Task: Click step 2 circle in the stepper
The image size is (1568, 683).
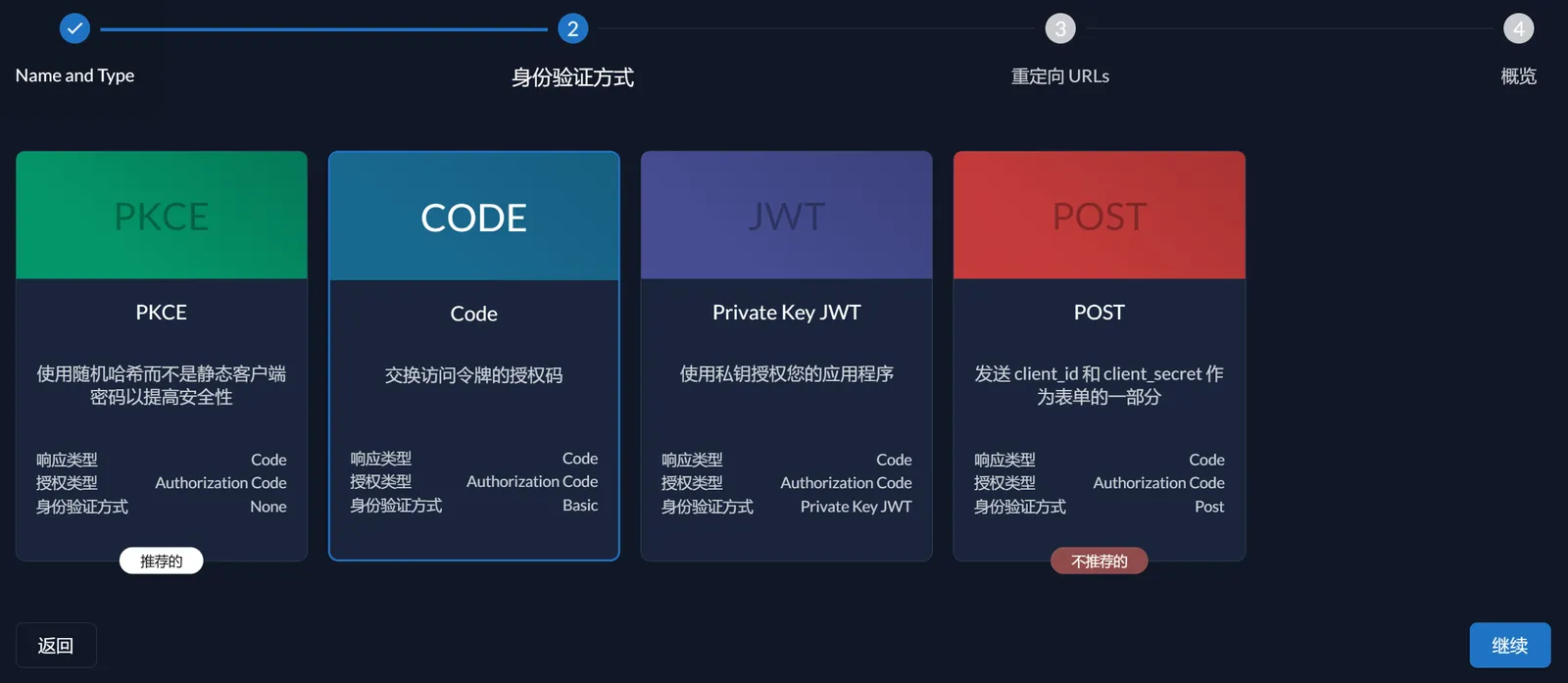Action: (x=572, y=28)
